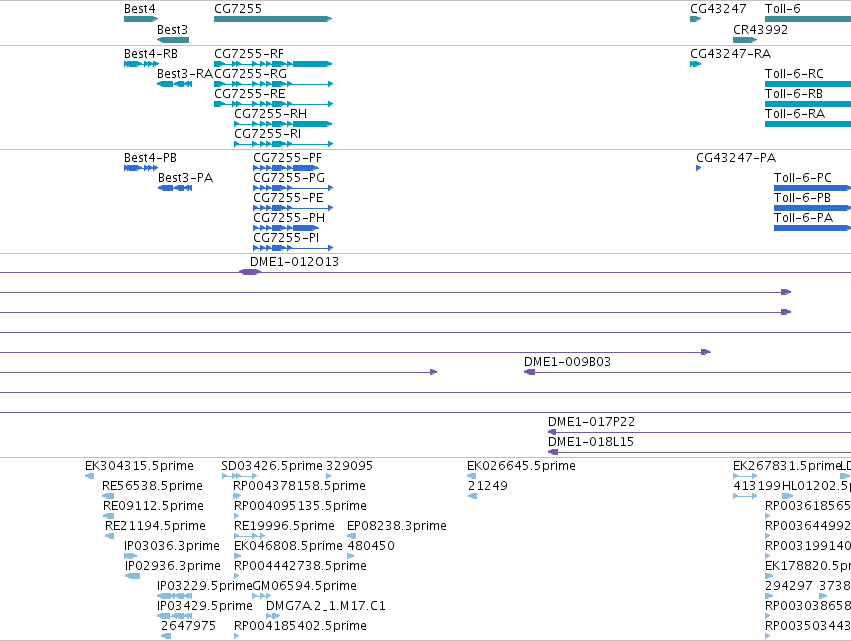Select EST EK304315.5prime
Viewport: 851px width, 641px height.
90,476
